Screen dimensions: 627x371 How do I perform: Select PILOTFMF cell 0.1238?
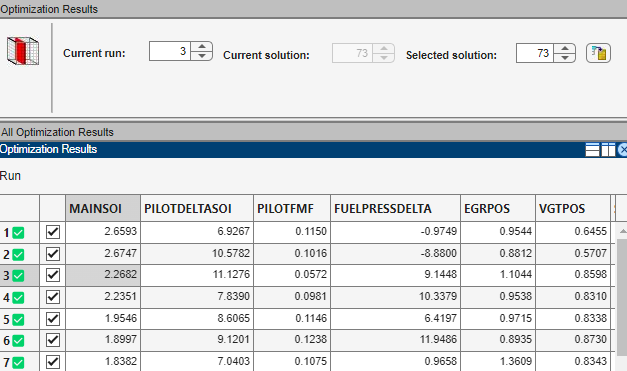click(292, 340)
